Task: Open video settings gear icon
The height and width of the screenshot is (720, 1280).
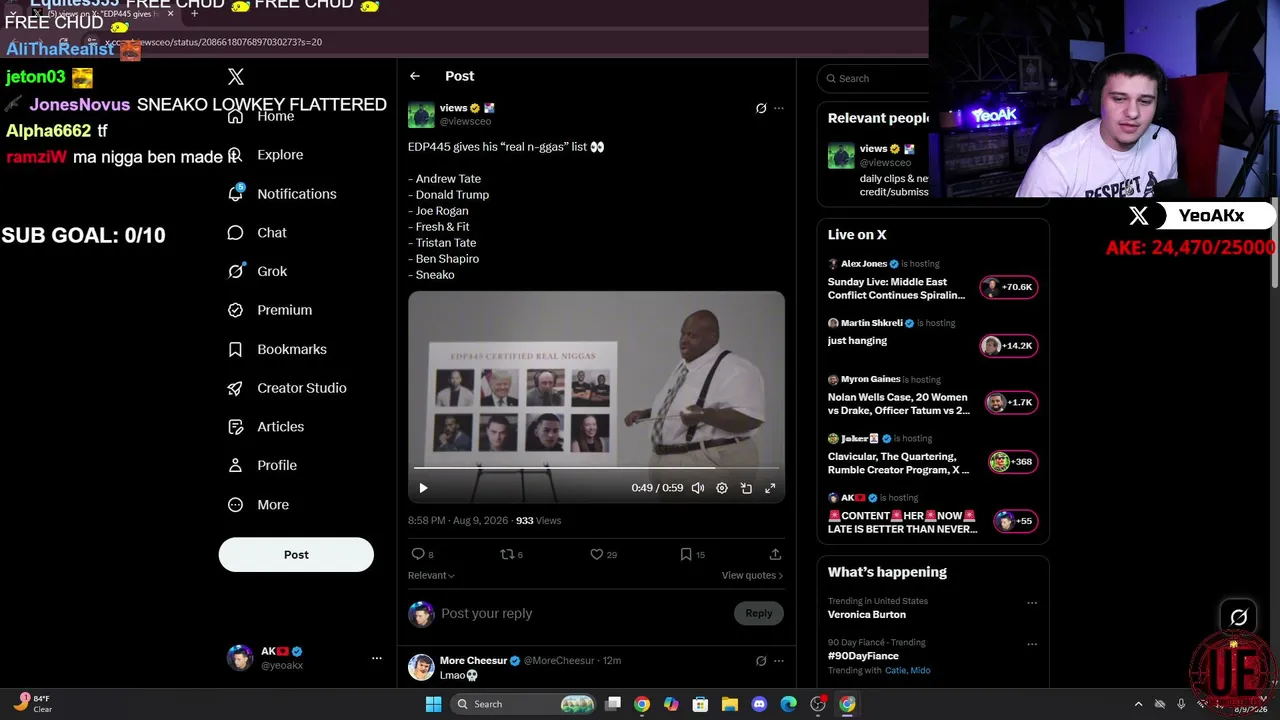Action: [722, 488]
